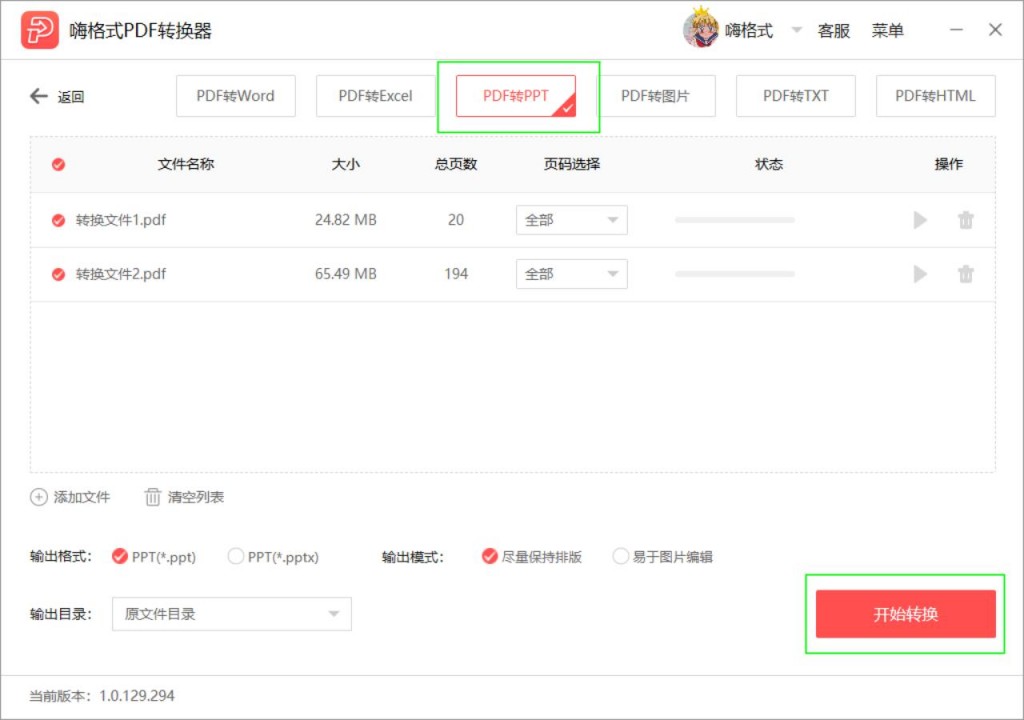Open 页码选择 dropdown for 转换文件2.pdf
This screenshot has width=1024, height=720.
click(571, 274)
